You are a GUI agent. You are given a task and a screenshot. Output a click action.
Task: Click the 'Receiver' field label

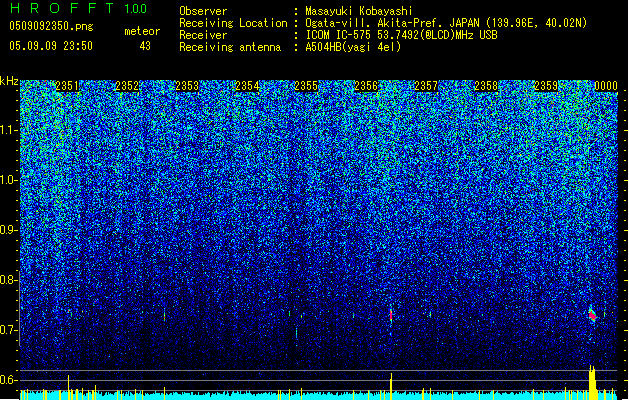[x=203, y=35]
